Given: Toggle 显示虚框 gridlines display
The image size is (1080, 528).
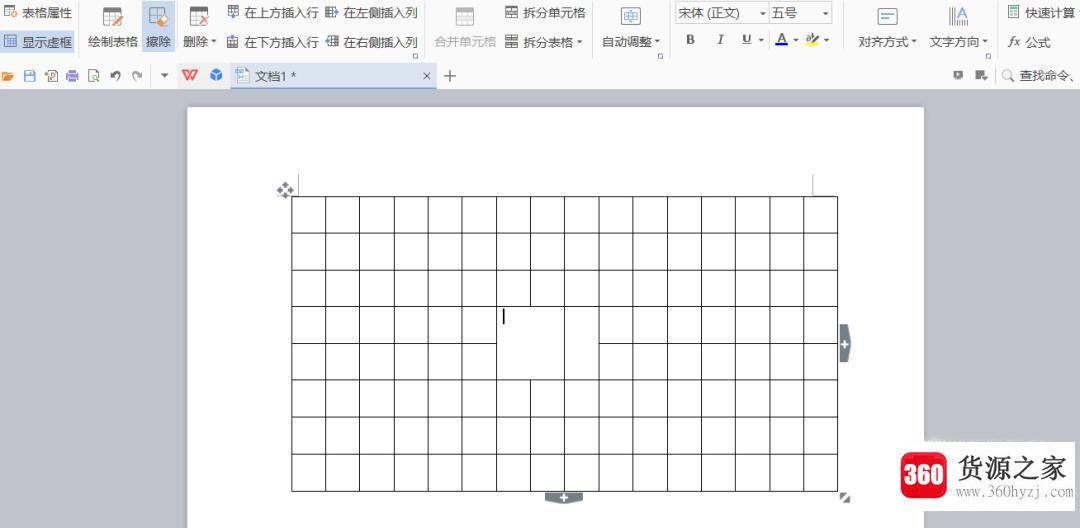Looking at the screenshot, I should pos(38,42).
